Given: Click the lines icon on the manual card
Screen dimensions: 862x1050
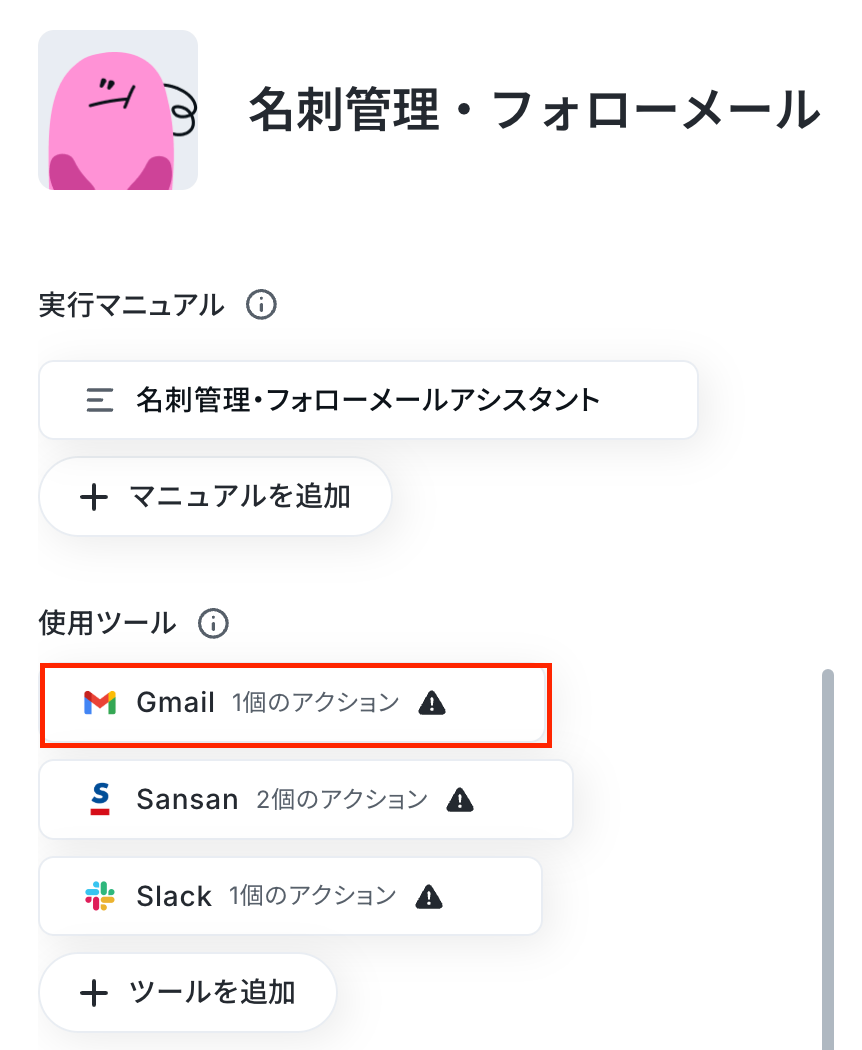Looking at the screenshot, I should (x=100, y=400).
